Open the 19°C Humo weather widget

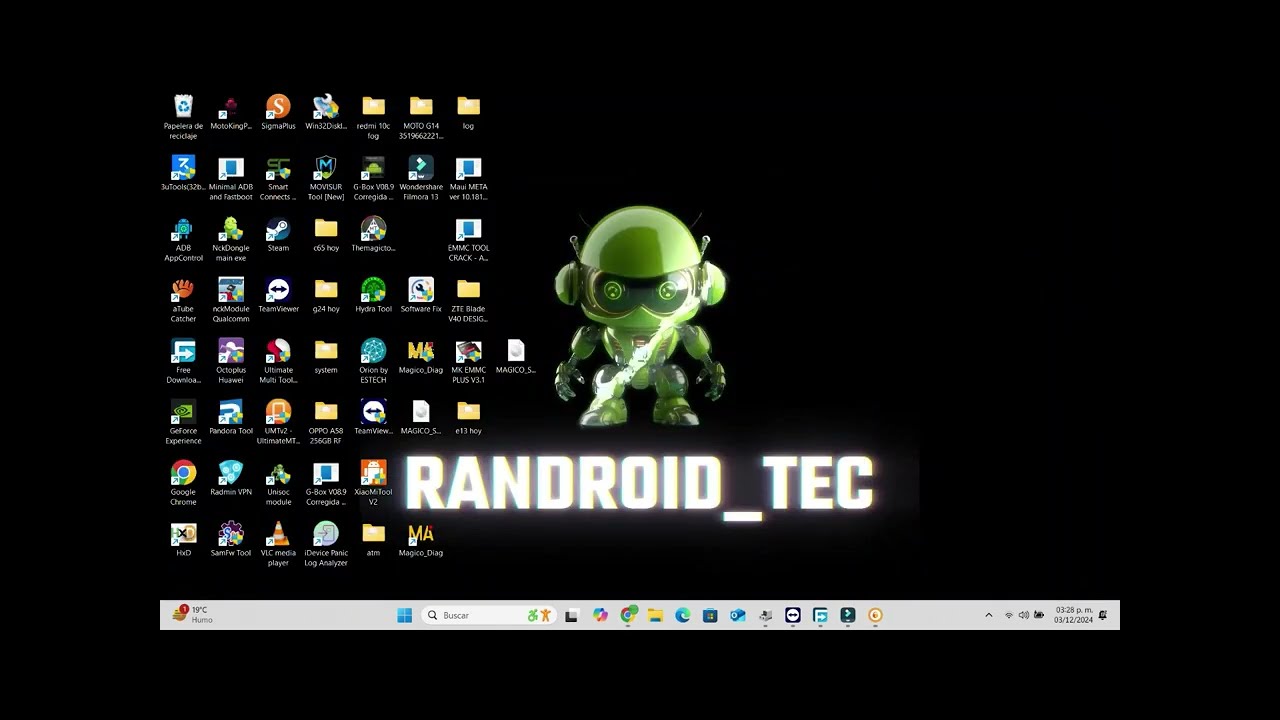[191, 615]
